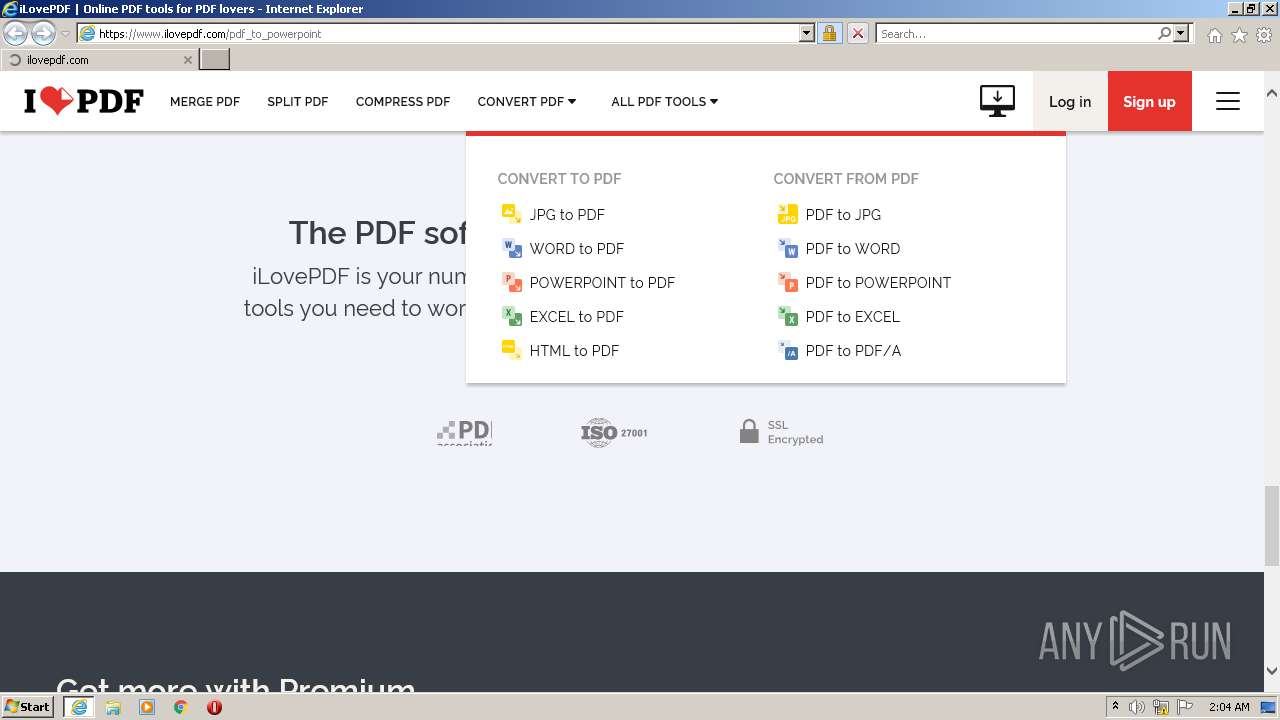Click the security lock icon in address bar
1280x720 pixels.
(x=829, y=33)
